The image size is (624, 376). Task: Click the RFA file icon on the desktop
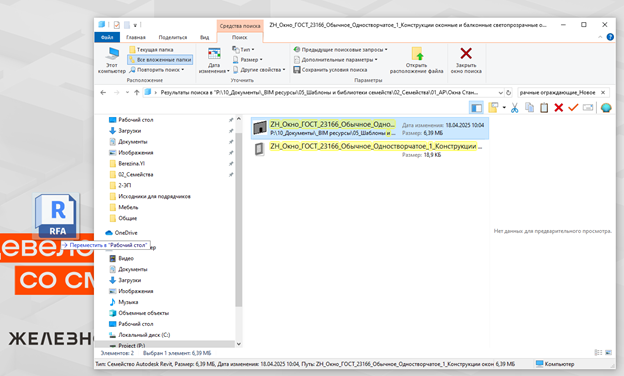pyautogui.click(x=57, y=215)
